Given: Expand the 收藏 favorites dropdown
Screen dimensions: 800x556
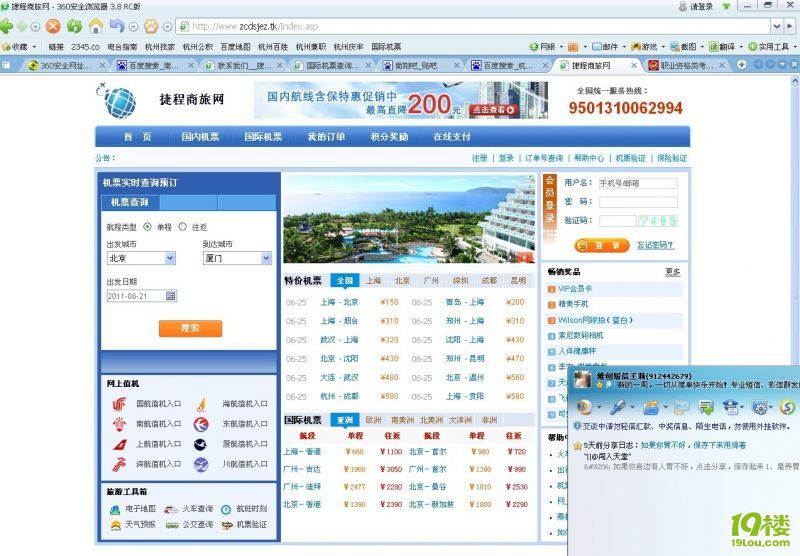Looking at the screenshot, I should pyautogui.click(x=34, y=46).
